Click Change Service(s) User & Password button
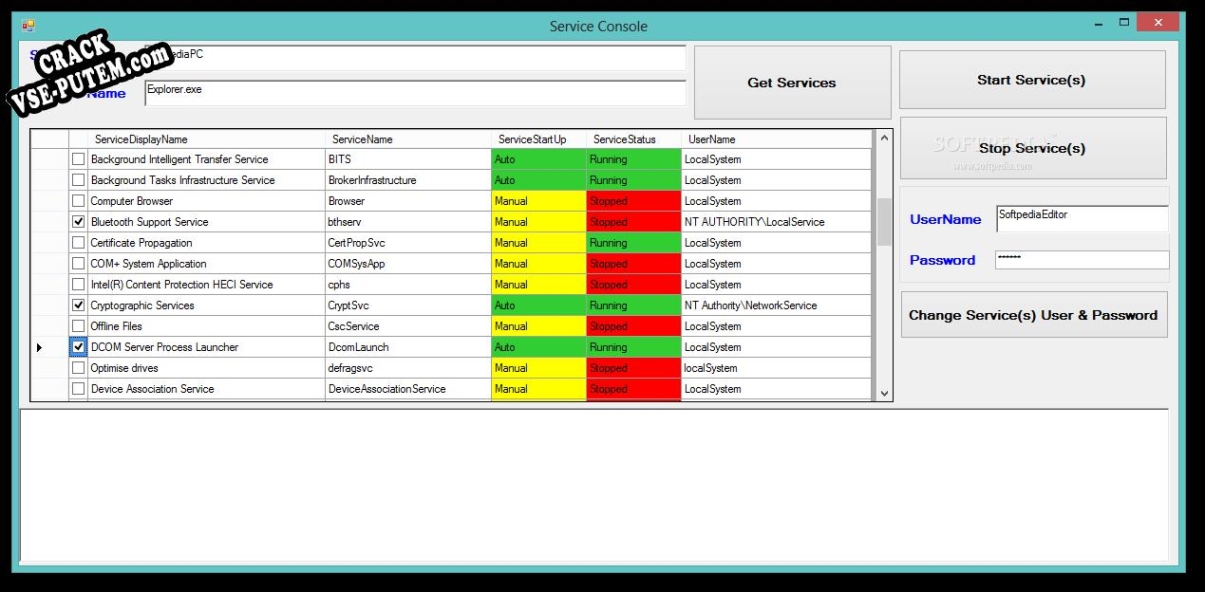 [x=1033, y=315]
